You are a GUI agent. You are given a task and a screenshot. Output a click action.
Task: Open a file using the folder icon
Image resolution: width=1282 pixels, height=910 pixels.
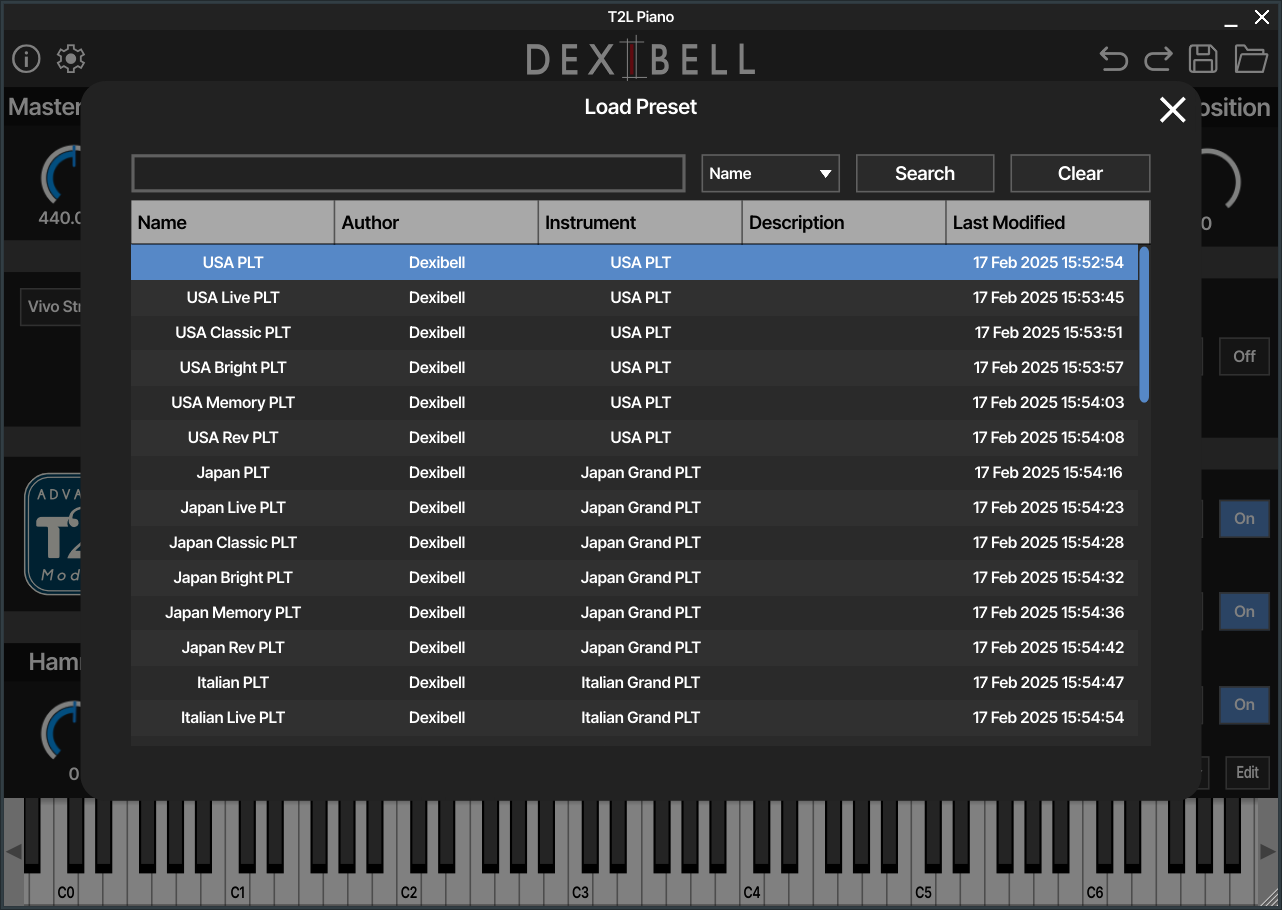point(1250,59)
